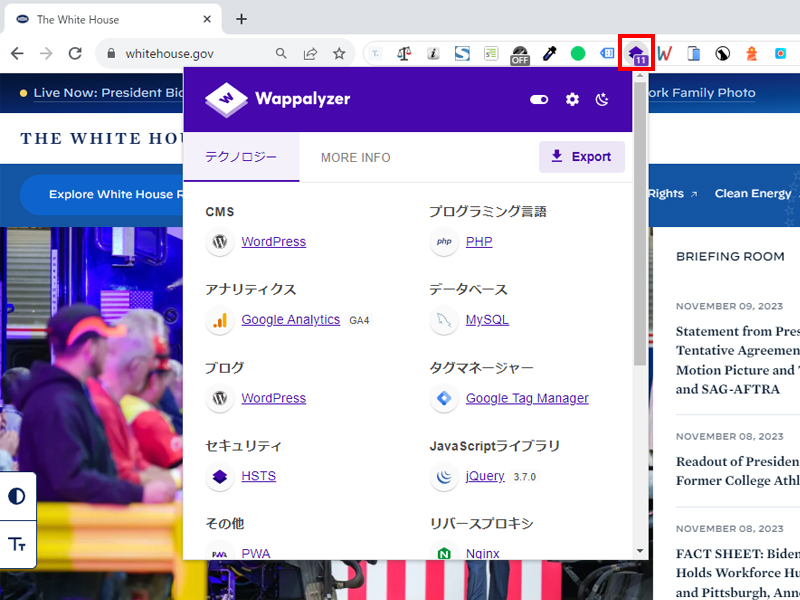Click the green circle extension icon

[578, 53]
